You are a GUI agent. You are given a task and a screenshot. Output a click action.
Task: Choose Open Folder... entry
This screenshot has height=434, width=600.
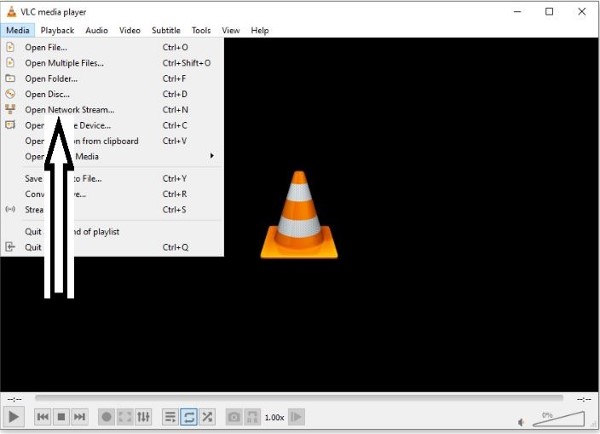(x=112, y=79)
